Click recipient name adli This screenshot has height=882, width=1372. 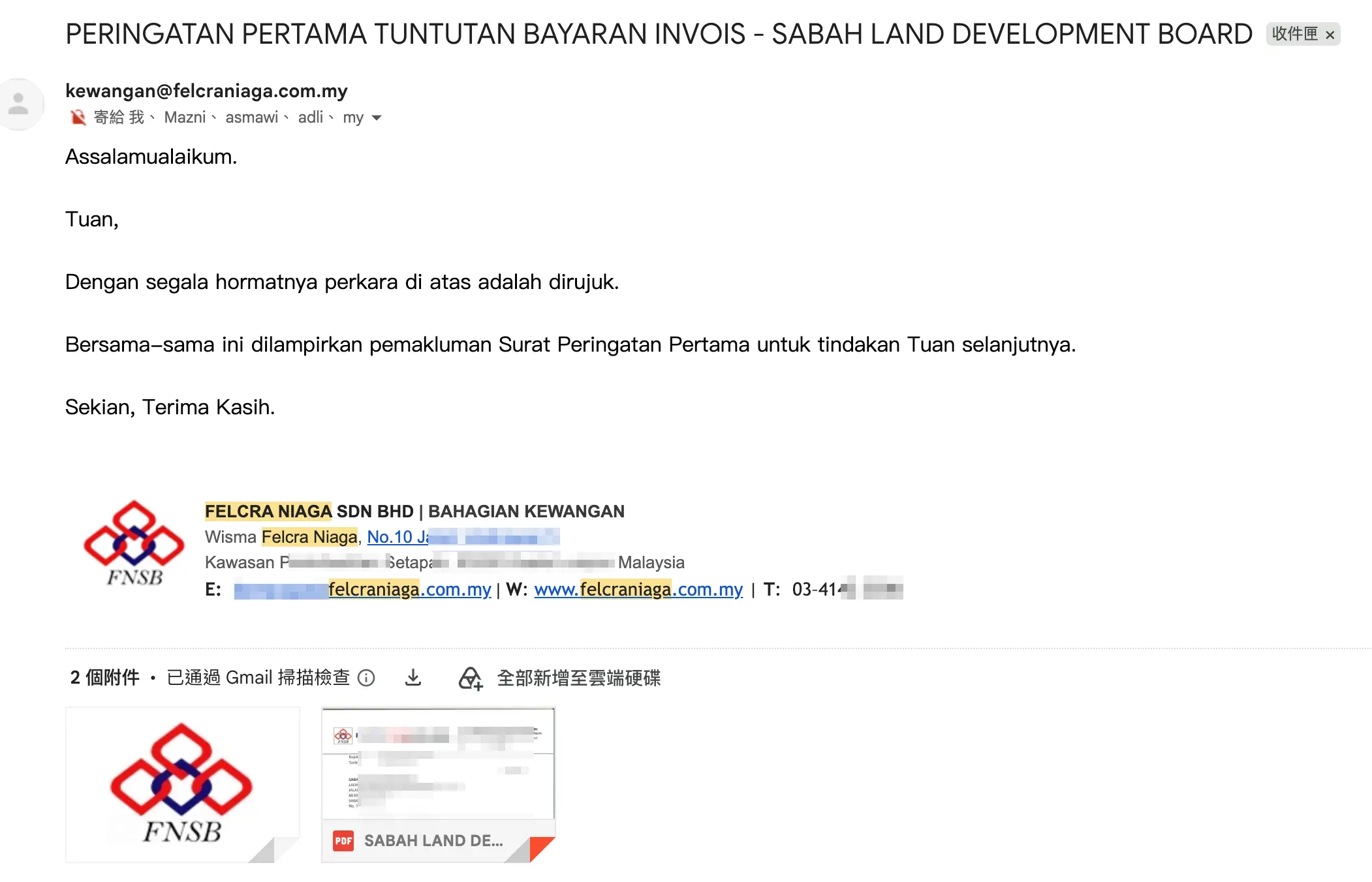click(311, 117)
